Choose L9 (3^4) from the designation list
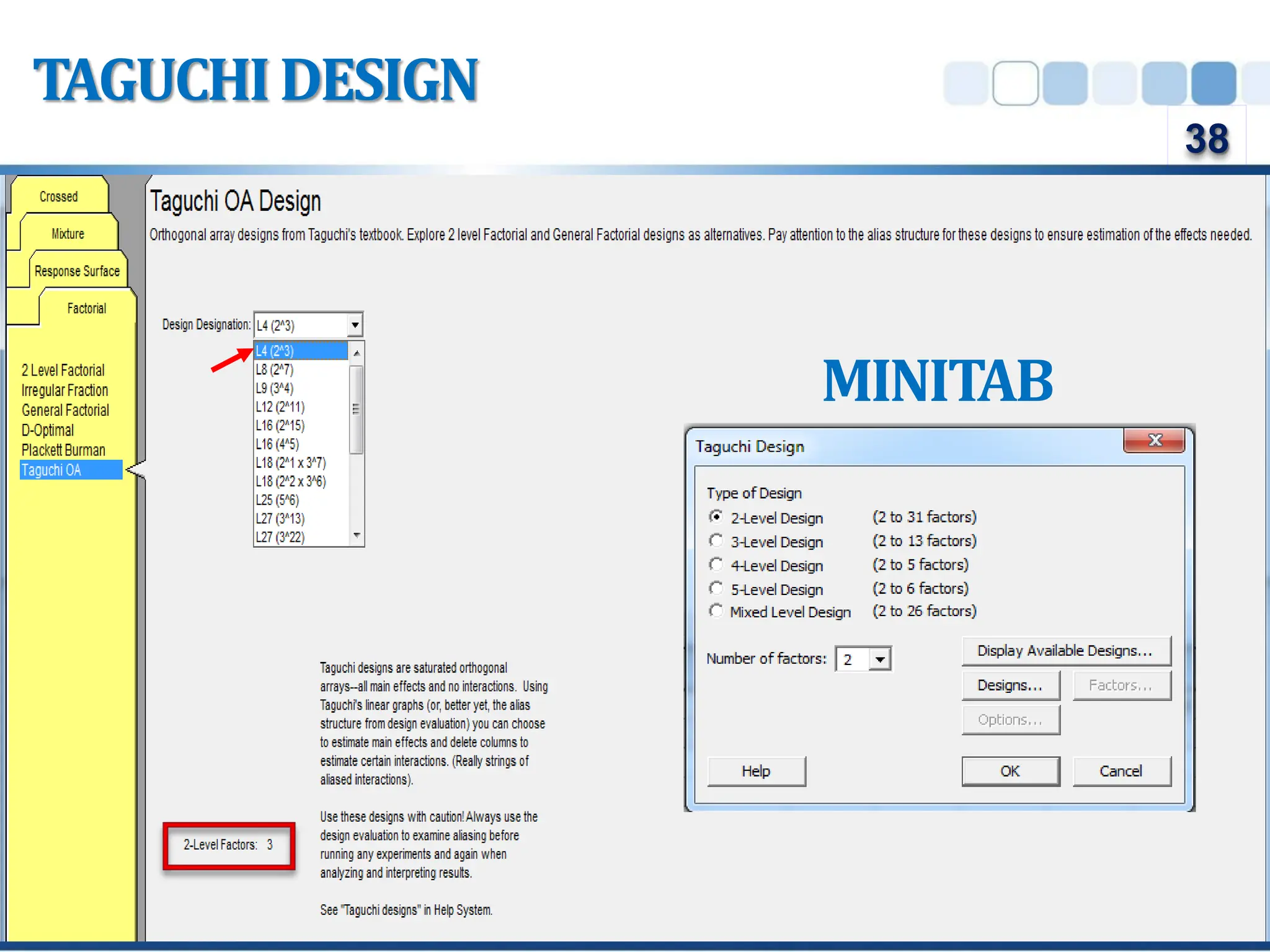The image size is (1270, 952). (x=275, y=388)
